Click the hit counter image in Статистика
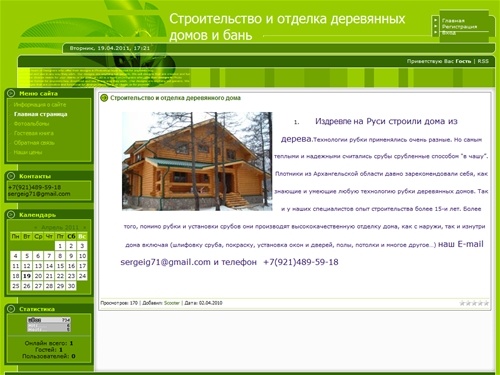This screenshot has width=500, height=375. 49,324
